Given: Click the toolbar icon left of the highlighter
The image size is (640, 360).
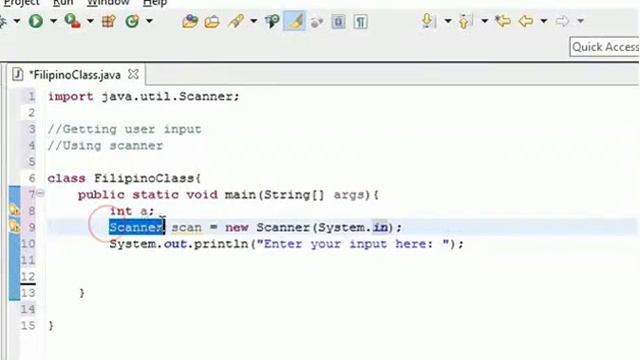Looking at the screenshot, I should click(272, 21).
